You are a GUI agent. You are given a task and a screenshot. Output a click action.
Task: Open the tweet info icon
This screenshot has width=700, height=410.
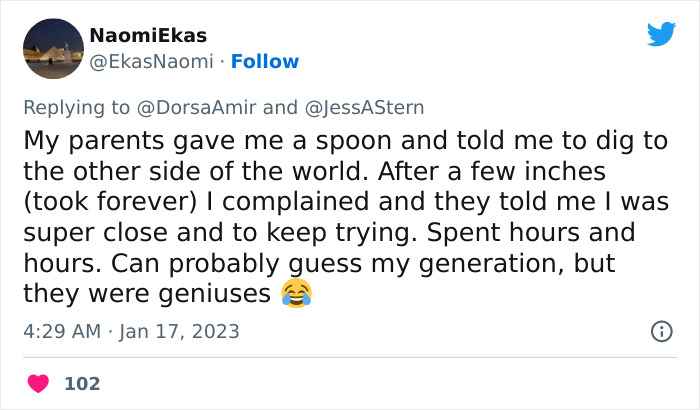click(661, 331)
